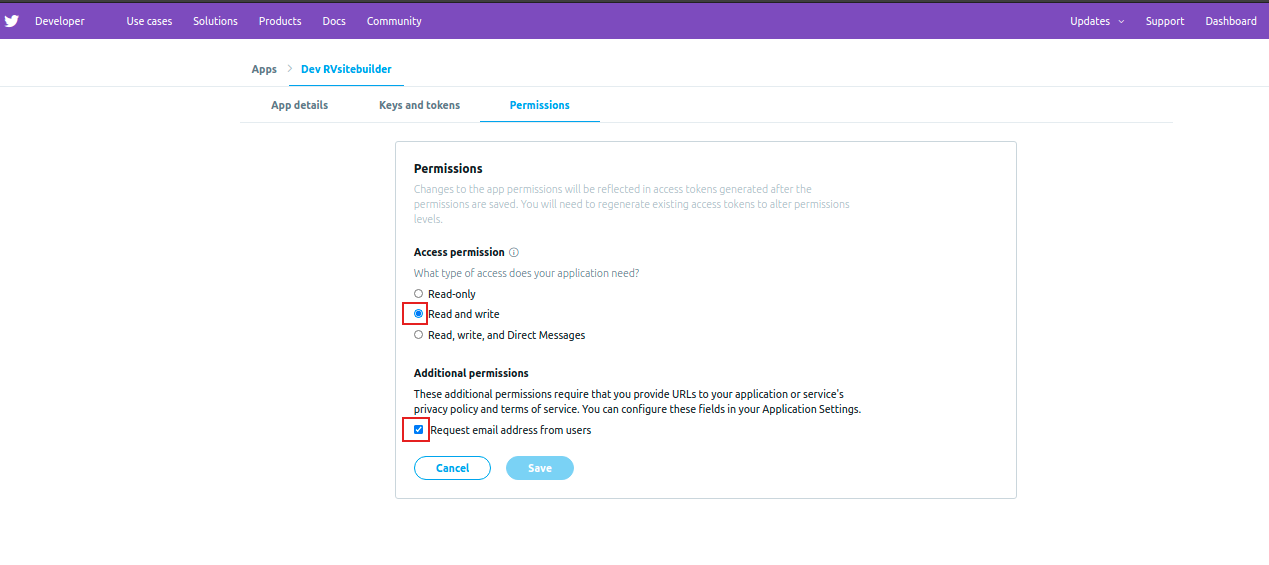1269x565 pixels.
Task: Open the Products menu
Action: [280, 21]
